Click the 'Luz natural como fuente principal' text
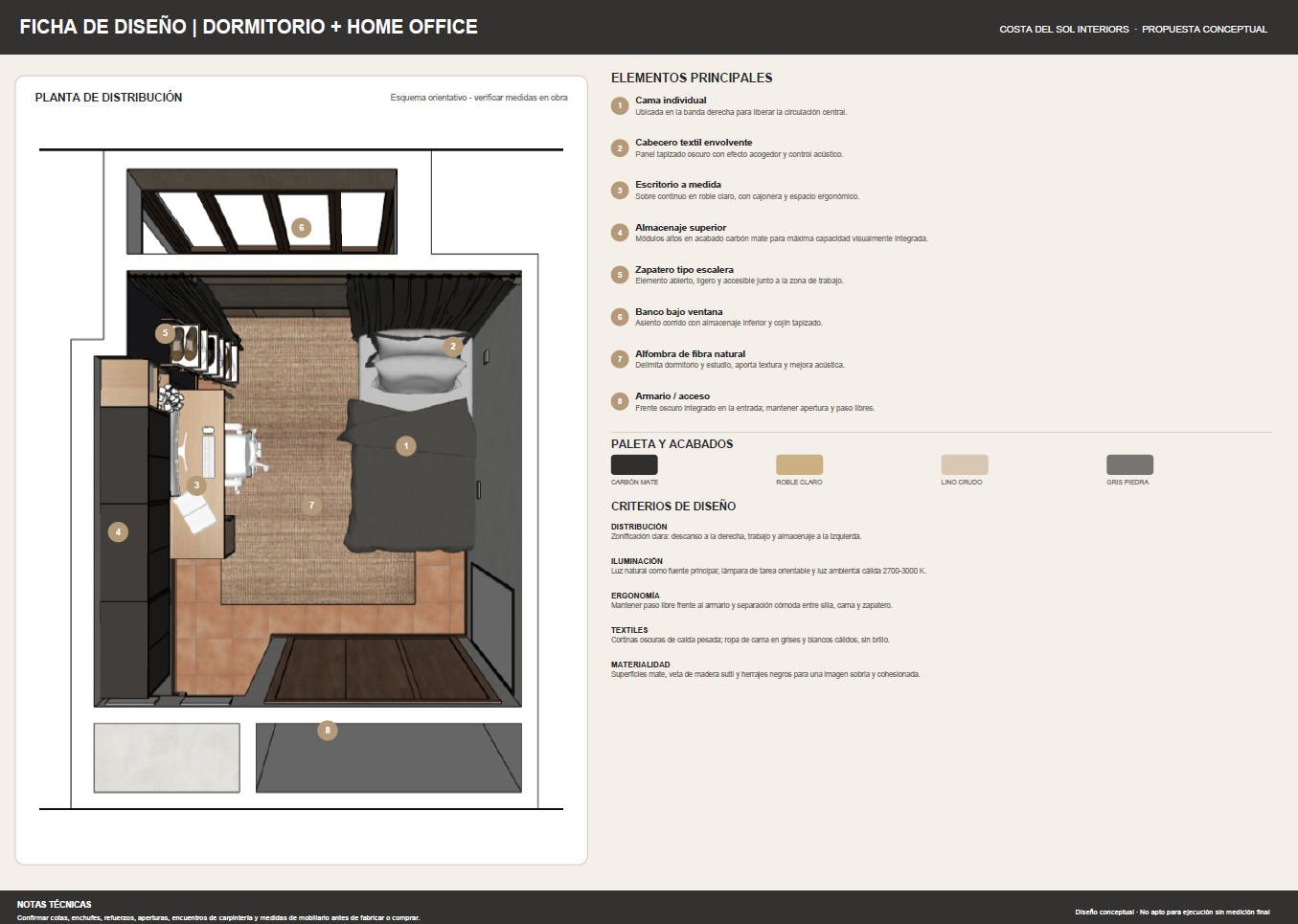The image size is (1298, 924). pyautogui.click(x=768, y=571)
